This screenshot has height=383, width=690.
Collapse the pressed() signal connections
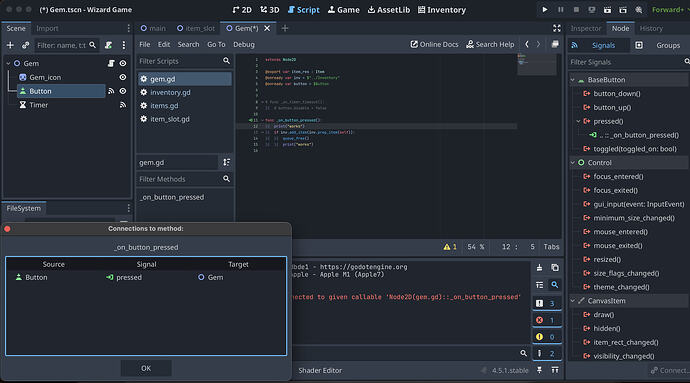578,121
